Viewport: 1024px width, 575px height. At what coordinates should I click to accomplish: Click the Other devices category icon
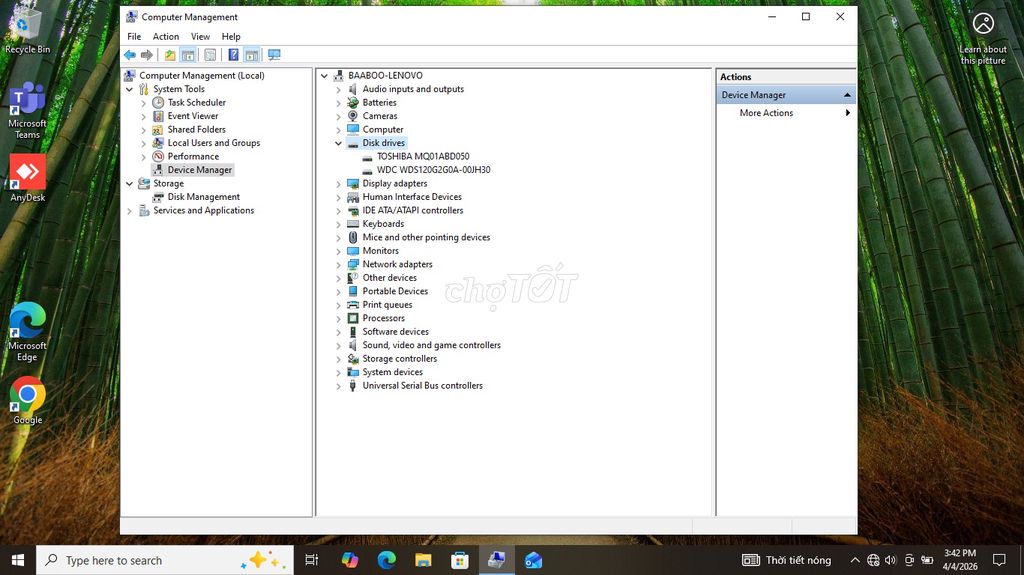click(x=353, y=278)
